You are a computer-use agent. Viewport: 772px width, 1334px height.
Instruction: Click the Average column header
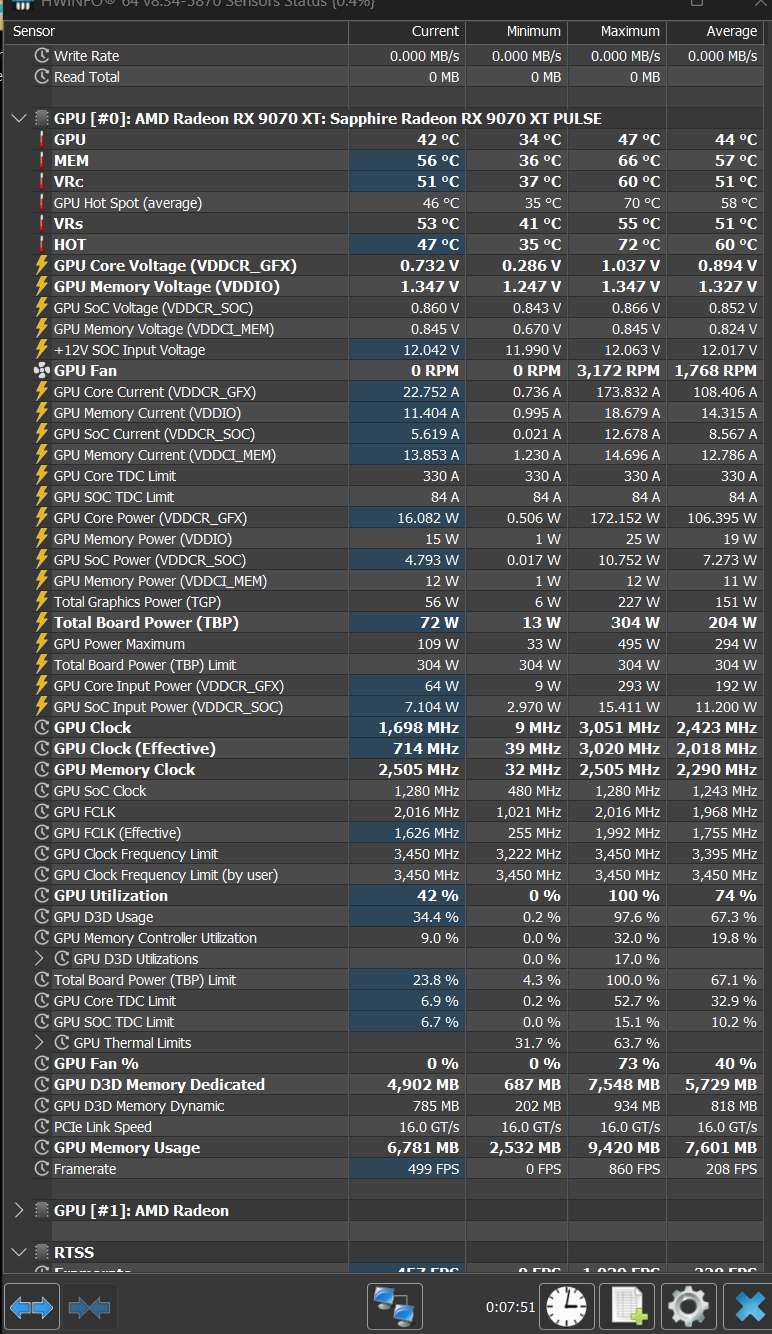point(717,31)
